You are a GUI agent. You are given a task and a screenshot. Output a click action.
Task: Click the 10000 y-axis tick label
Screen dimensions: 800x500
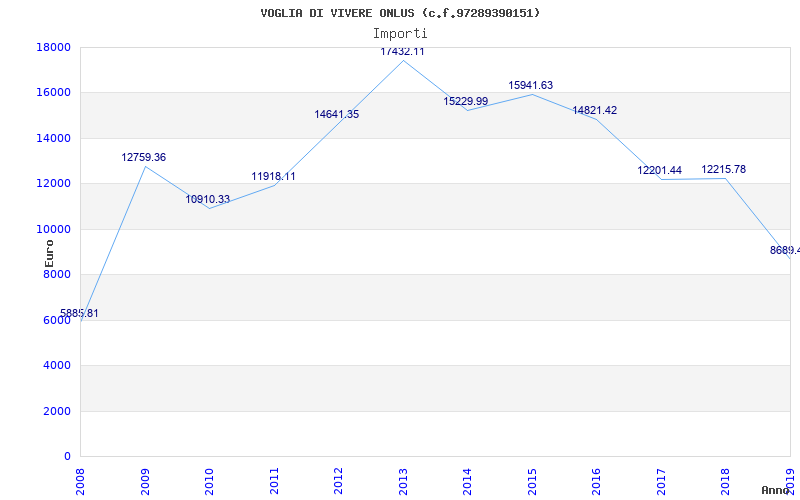point(54,229)
